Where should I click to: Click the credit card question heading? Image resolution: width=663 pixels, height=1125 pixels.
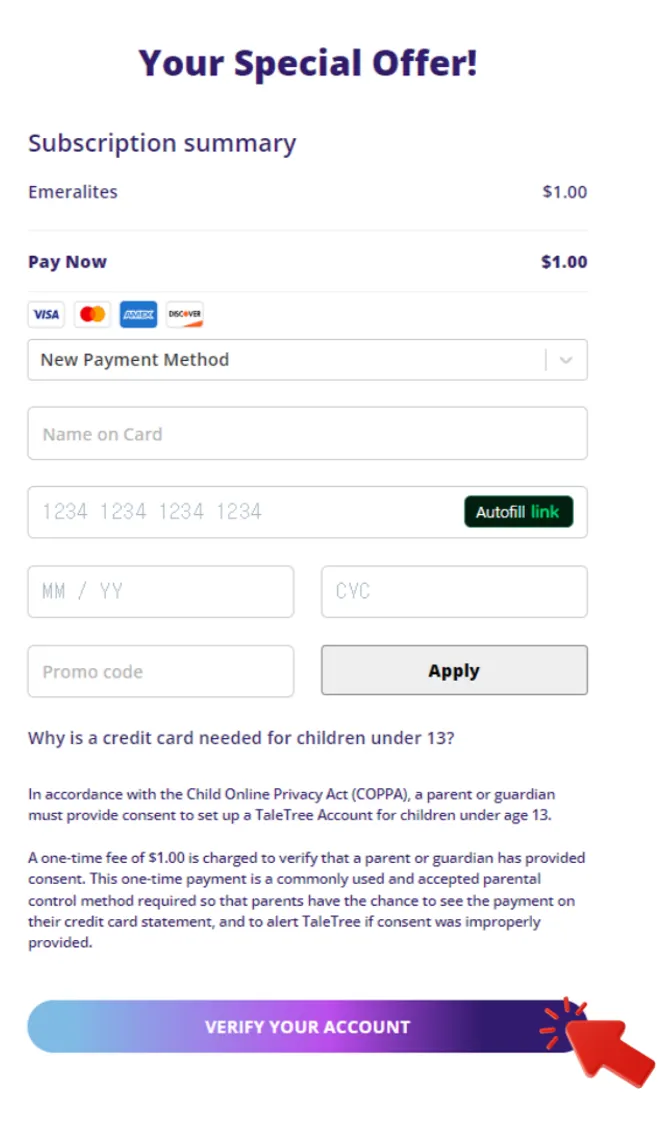241,739
